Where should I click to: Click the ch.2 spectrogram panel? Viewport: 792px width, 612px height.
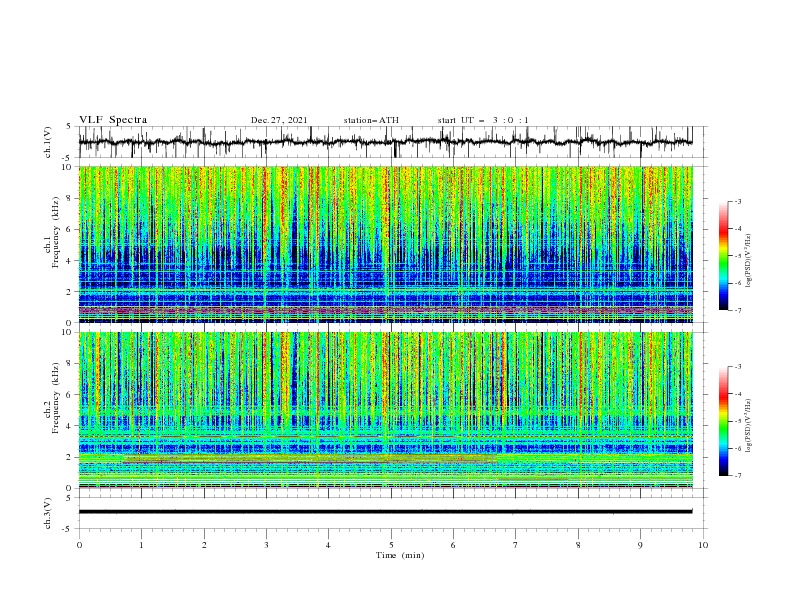pos(385,410)
